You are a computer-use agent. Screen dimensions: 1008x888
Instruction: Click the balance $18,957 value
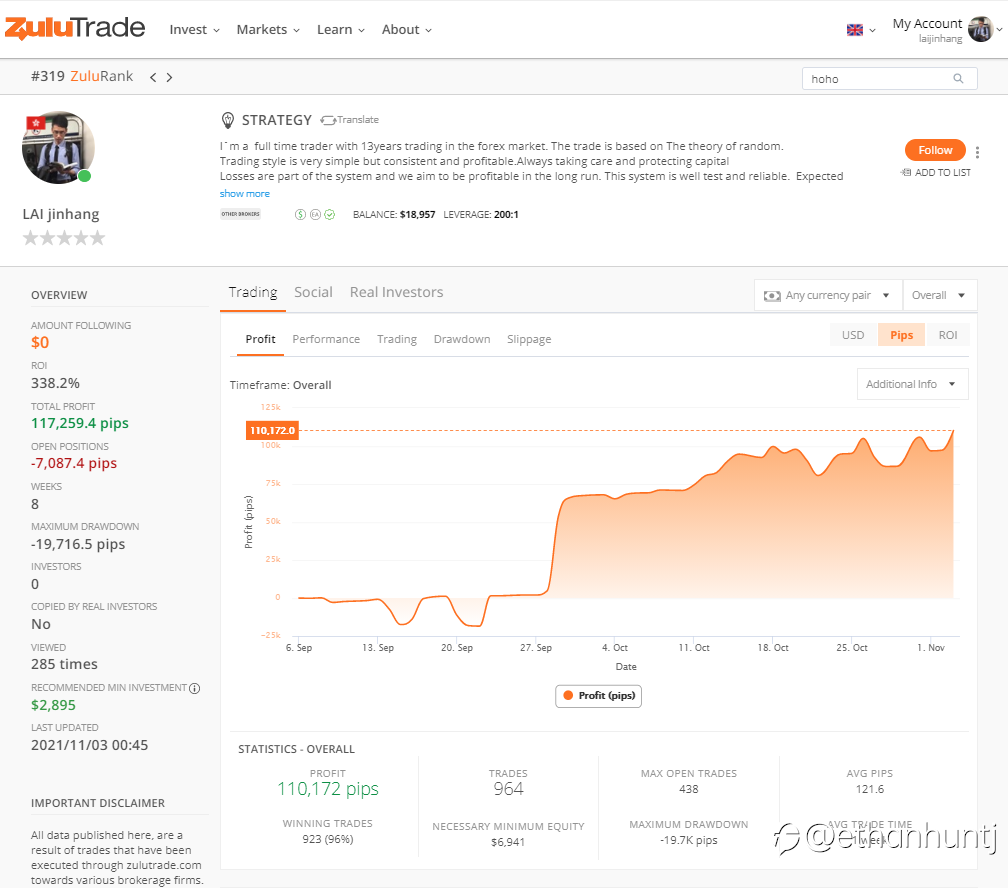coord(417,215)
